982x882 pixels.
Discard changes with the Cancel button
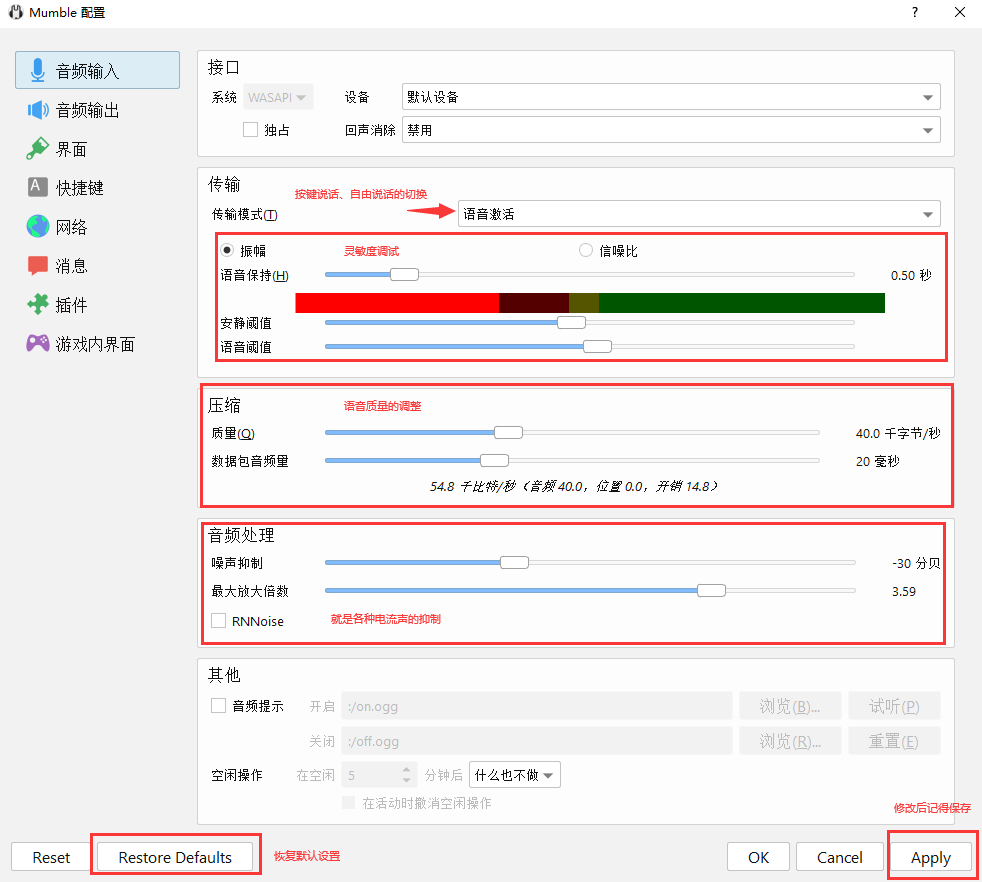tap(839, 857)
